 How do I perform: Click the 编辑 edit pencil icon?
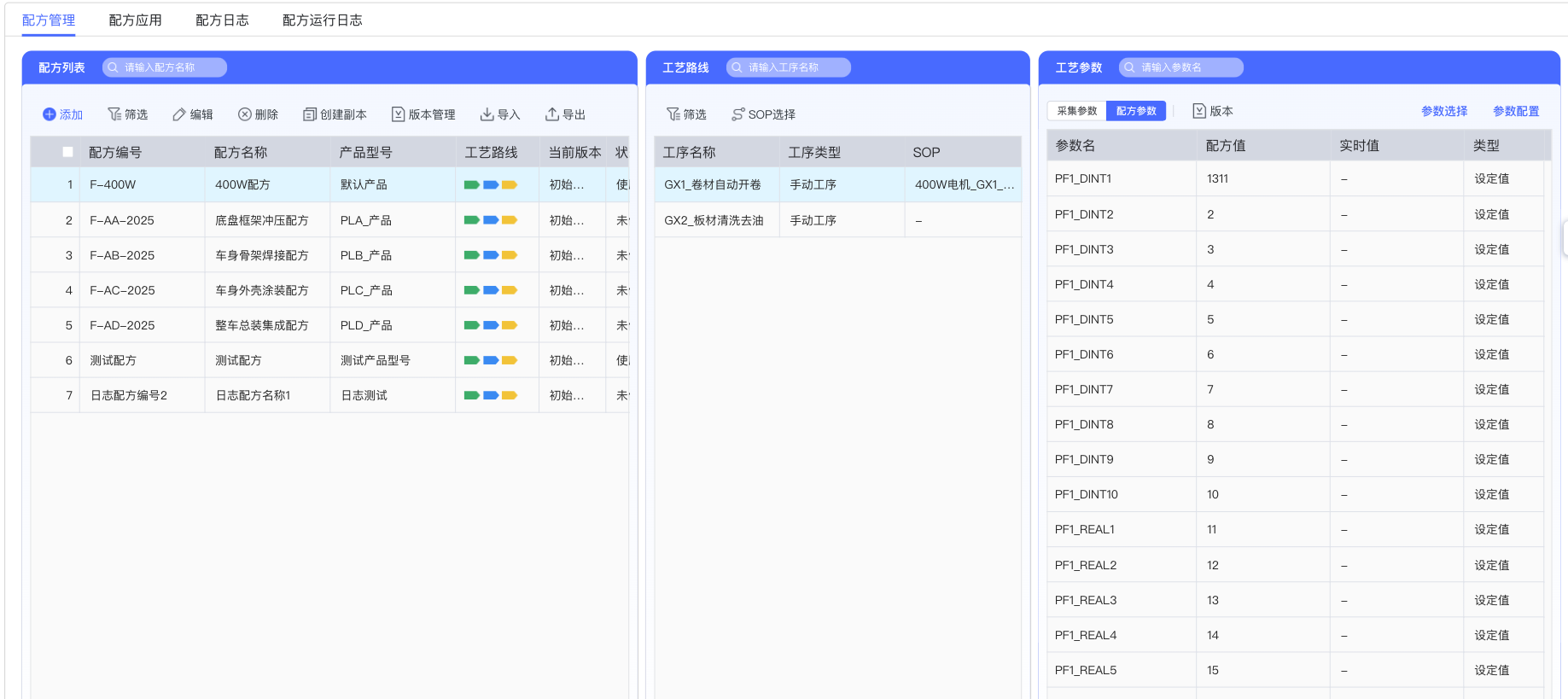coord(179,114)
